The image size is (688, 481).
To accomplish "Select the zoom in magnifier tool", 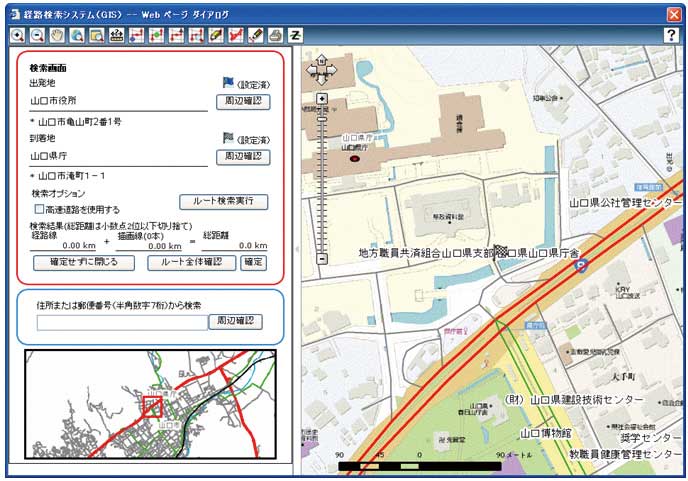I will point(18,35).
